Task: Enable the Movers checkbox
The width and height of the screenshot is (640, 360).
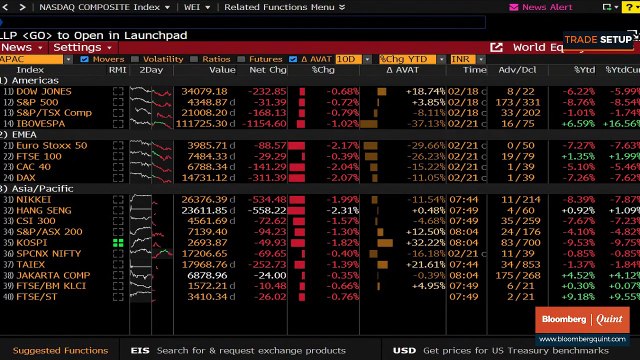Action: (x=84, y=59)
